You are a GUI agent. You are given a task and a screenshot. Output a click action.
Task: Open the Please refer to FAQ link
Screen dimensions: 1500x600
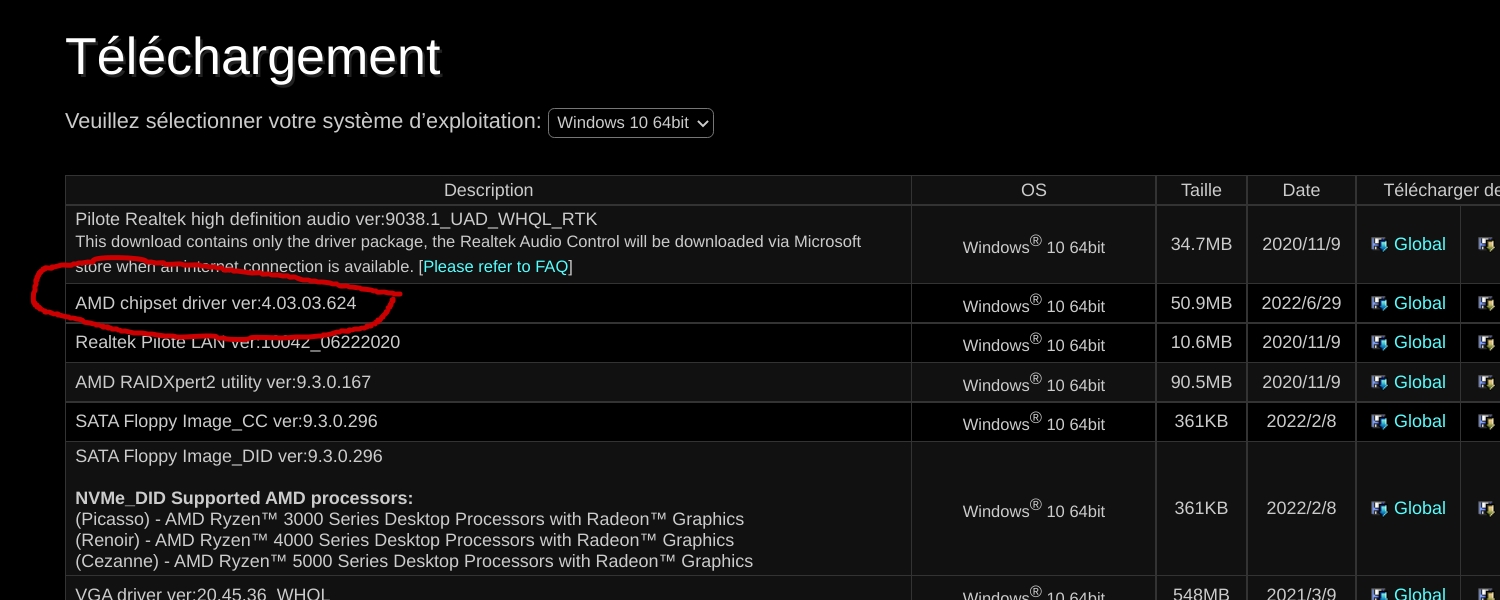click(x=496, y=266)
